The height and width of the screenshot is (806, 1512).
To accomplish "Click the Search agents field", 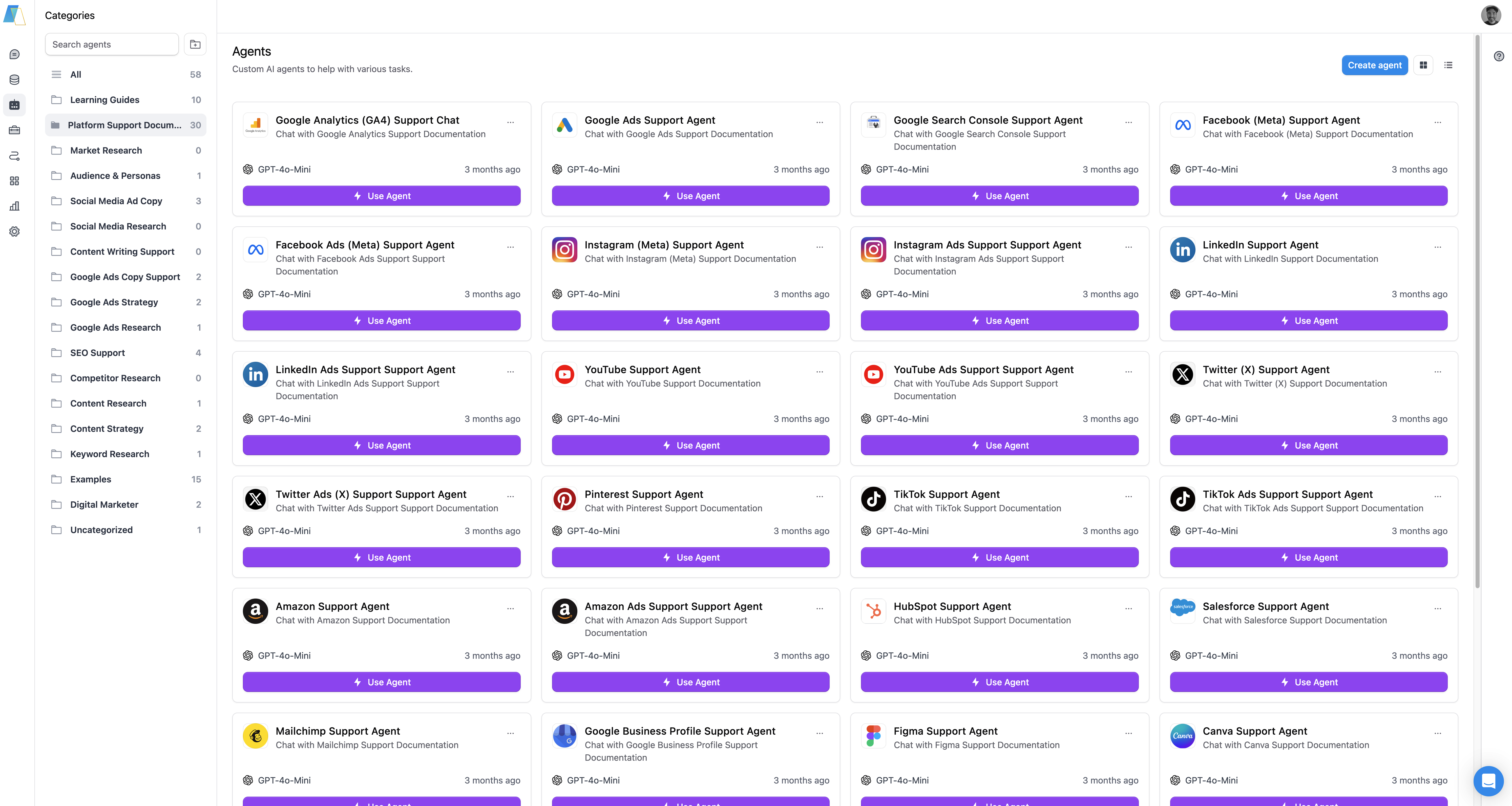I will pyautogui.click(x=112, y=45).
